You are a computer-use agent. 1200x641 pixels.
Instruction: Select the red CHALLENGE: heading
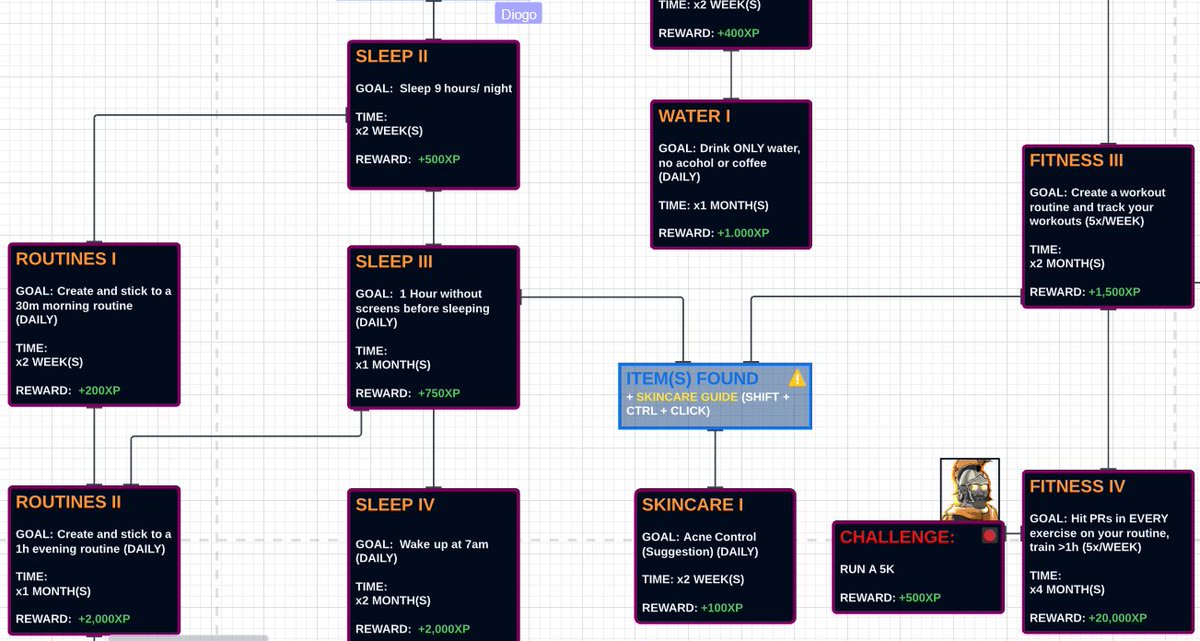click(897, 537)
